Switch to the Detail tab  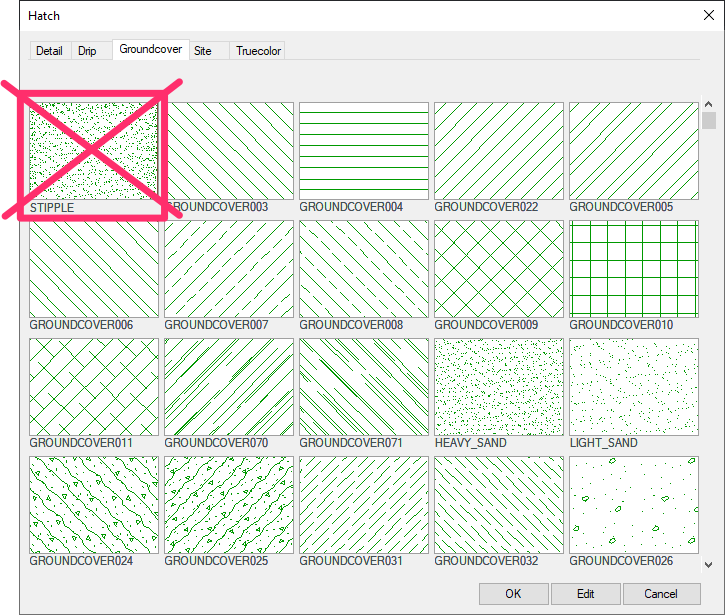click(x=49, y=51)
